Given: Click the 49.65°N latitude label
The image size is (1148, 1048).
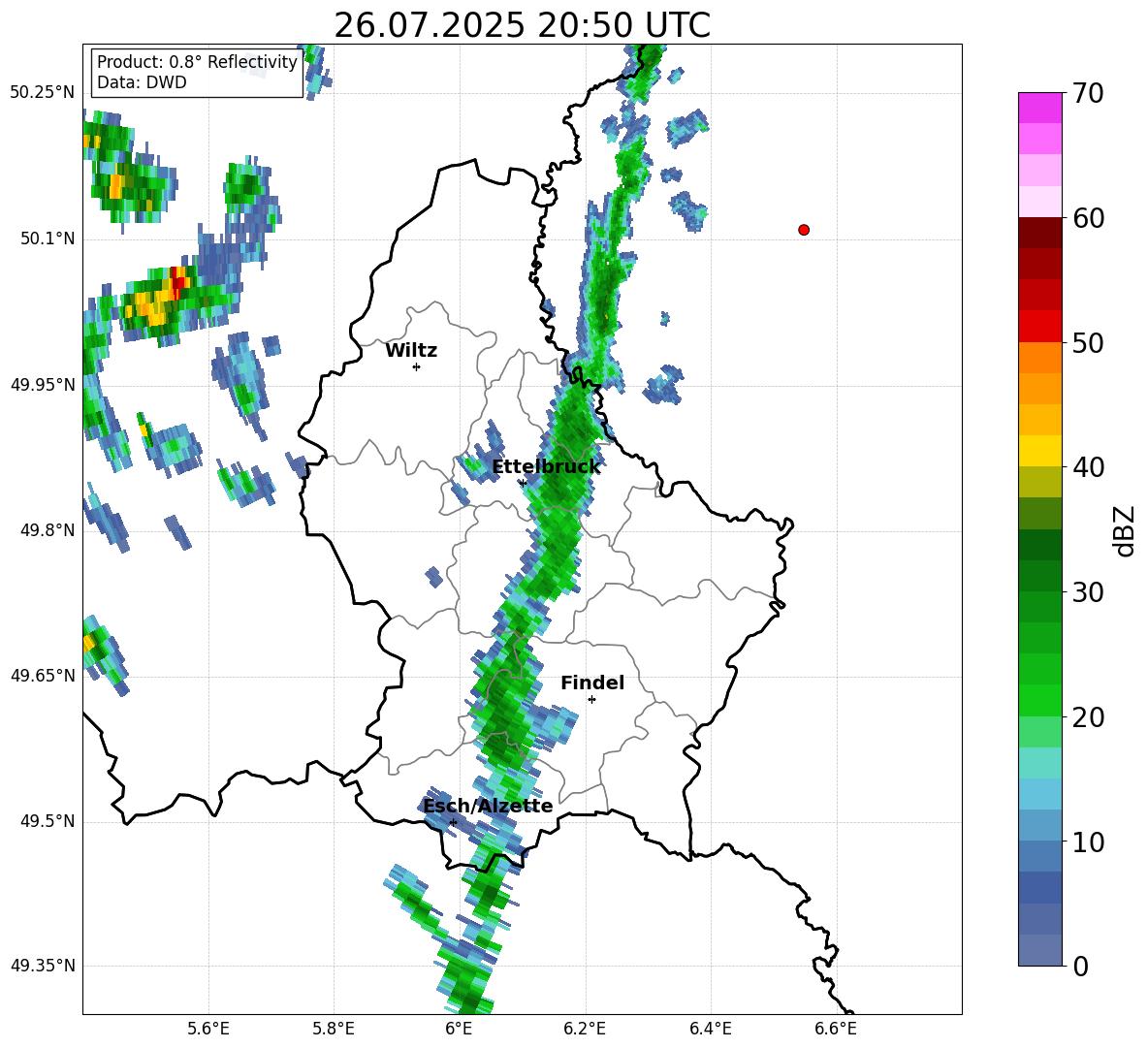Looking at the screenshot, I should (x=43, y=676).
